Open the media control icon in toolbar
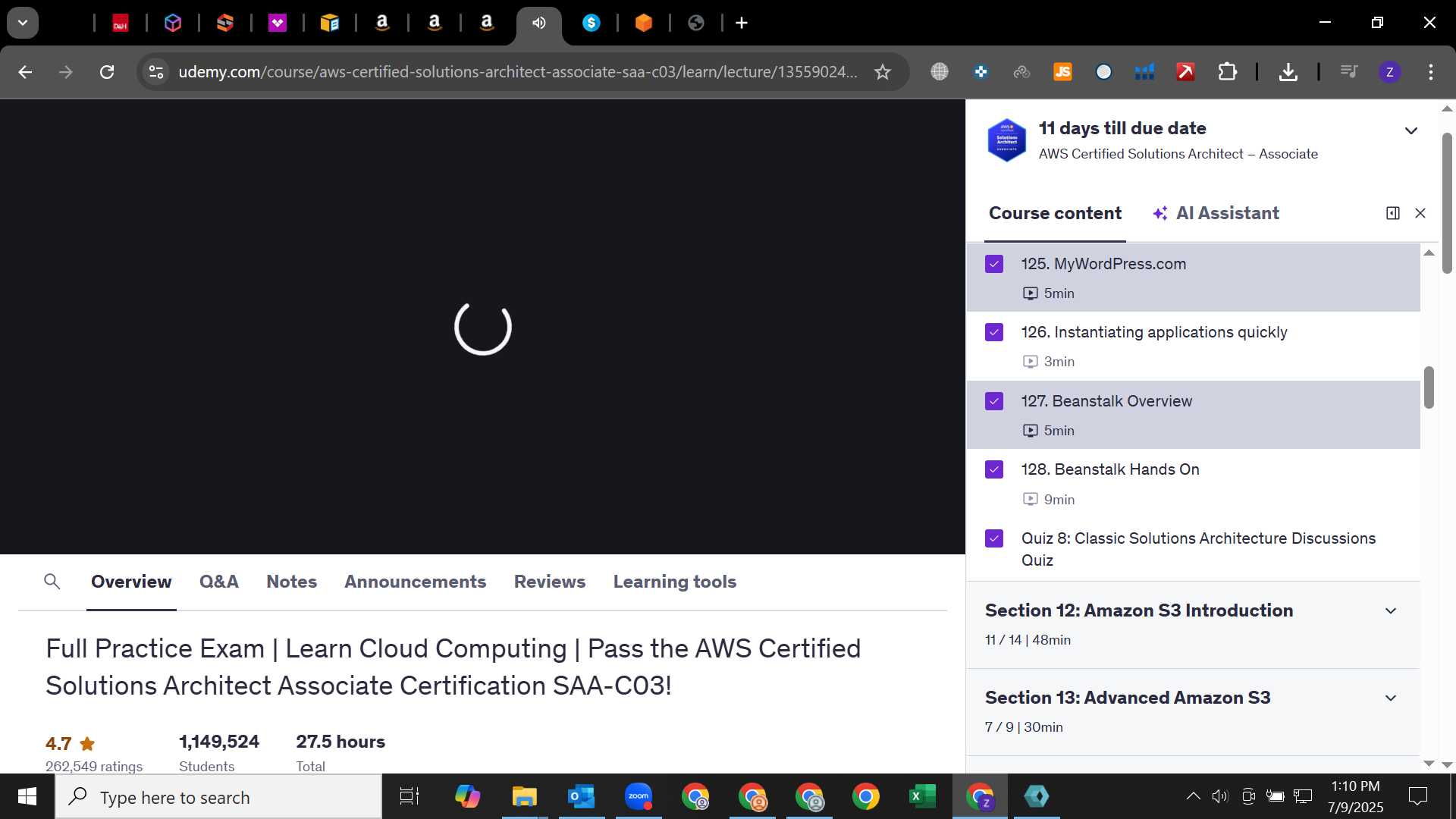Screen dimensions: 1456x819 (x=1348, y=72)
